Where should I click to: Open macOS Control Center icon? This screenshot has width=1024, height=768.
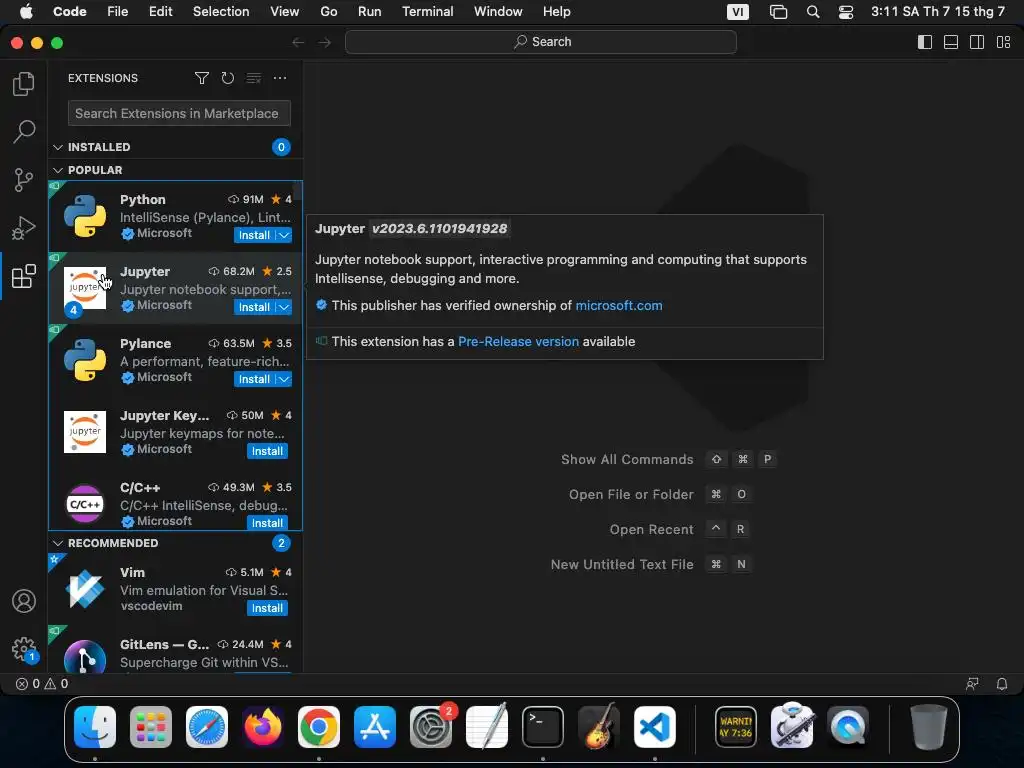coord(846,12)
